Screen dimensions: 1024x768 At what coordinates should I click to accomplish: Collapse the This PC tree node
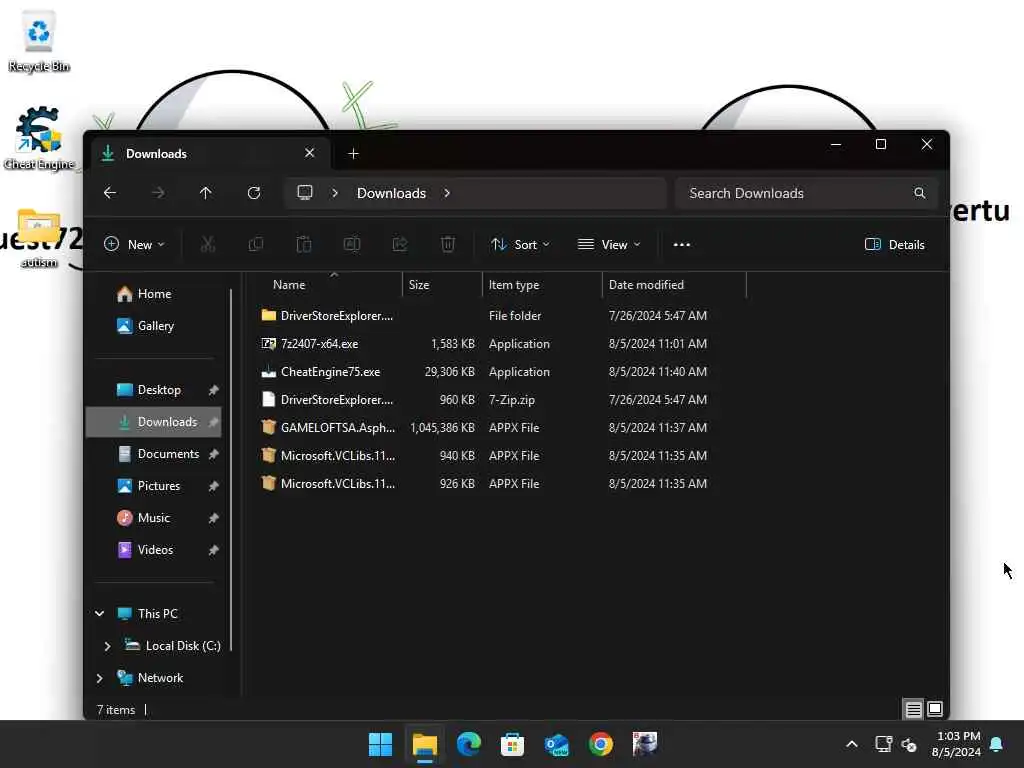99,613
